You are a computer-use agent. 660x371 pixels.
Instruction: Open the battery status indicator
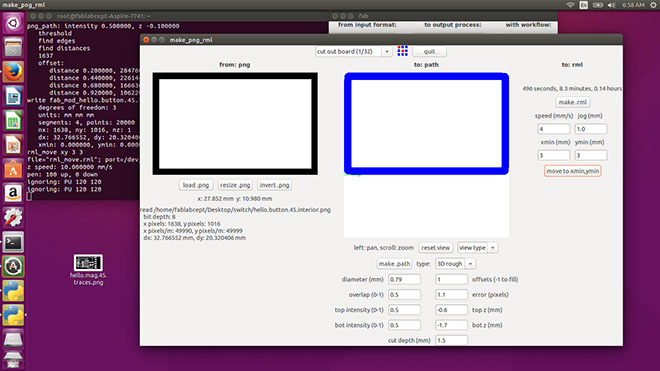(x=598, y=5)
